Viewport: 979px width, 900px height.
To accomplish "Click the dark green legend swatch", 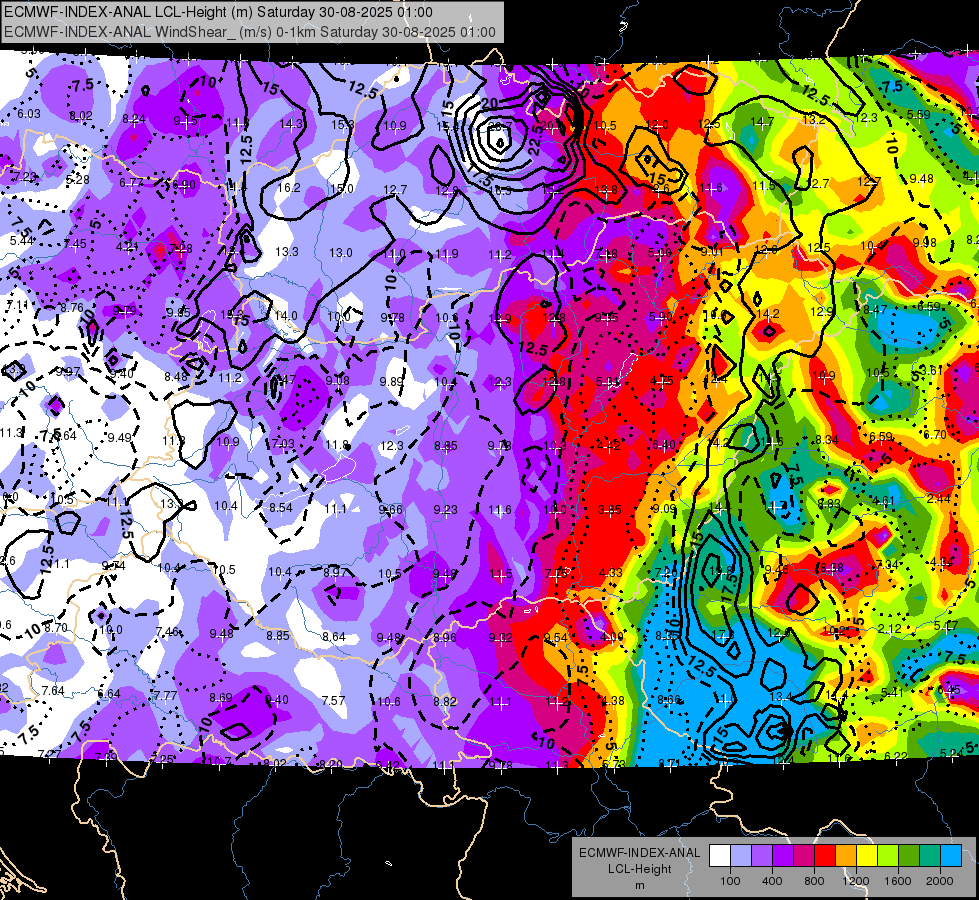I will click(909, 856).
